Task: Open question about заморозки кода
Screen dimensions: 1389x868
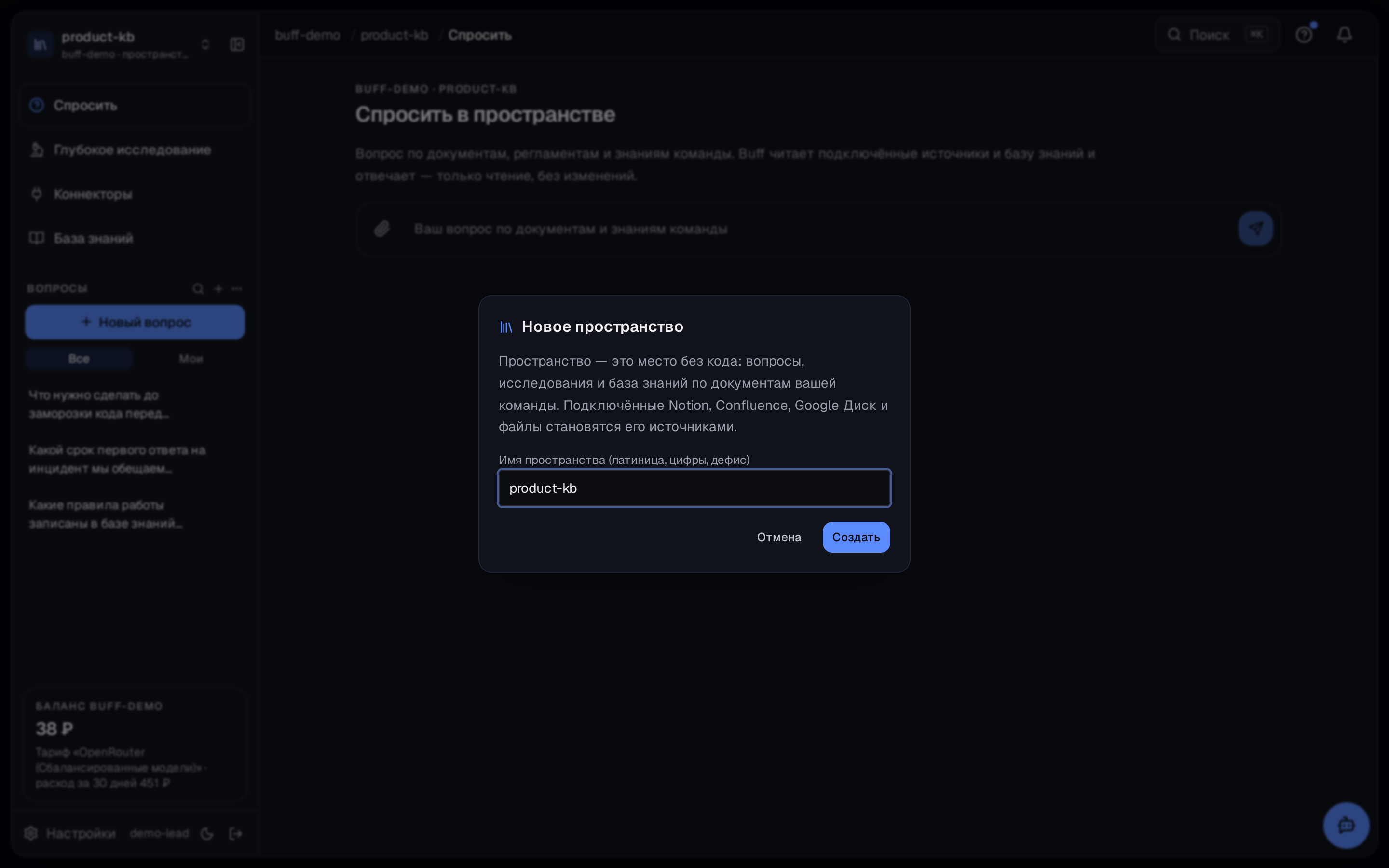Action: pos(135,404)
